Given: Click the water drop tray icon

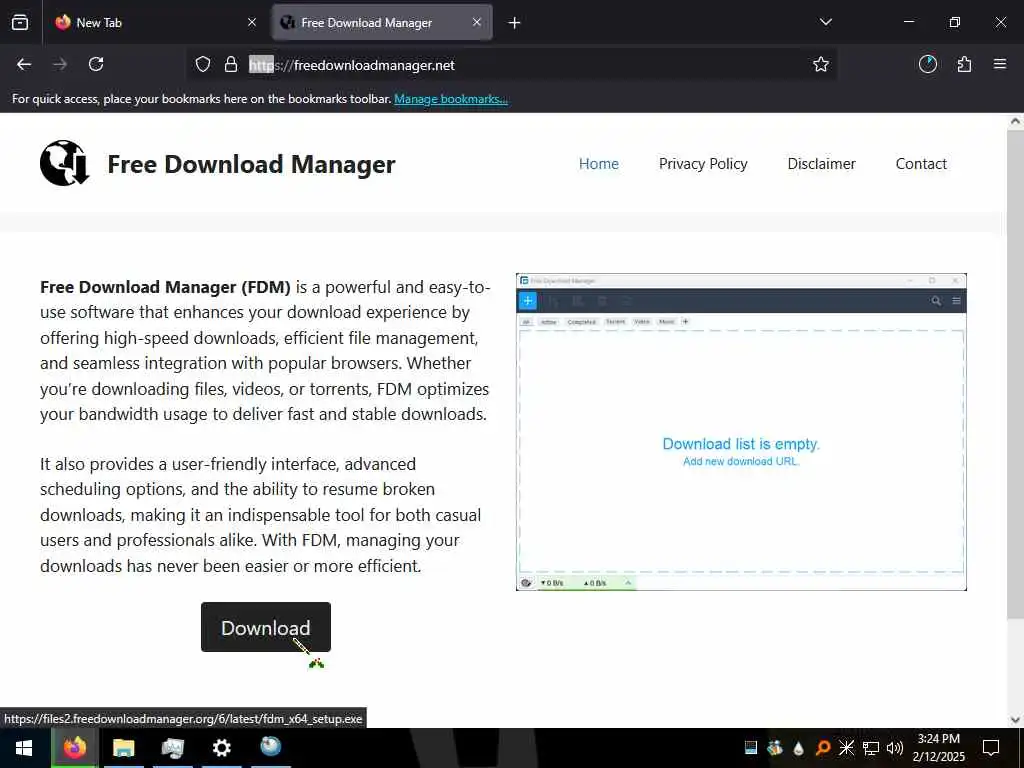Looking at the screenshot, I should 799,748.
